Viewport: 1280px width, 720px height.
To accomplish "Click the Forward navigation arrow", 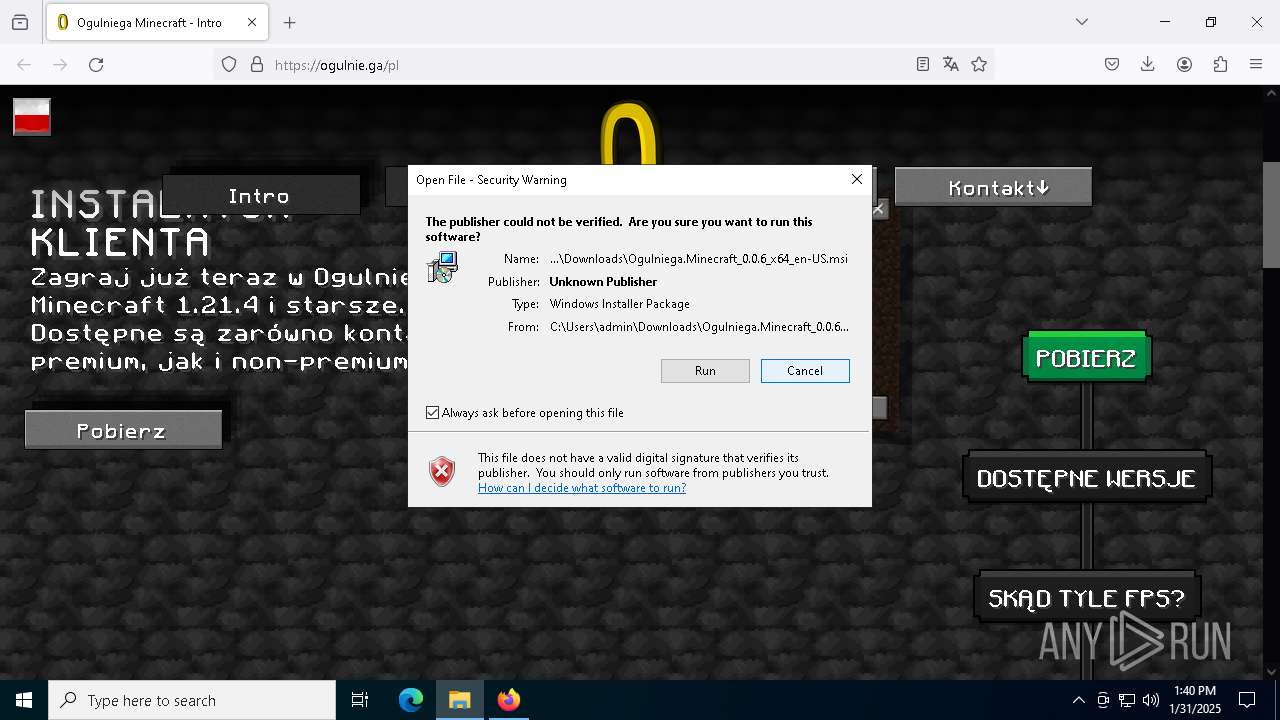I will pos(60,65).
